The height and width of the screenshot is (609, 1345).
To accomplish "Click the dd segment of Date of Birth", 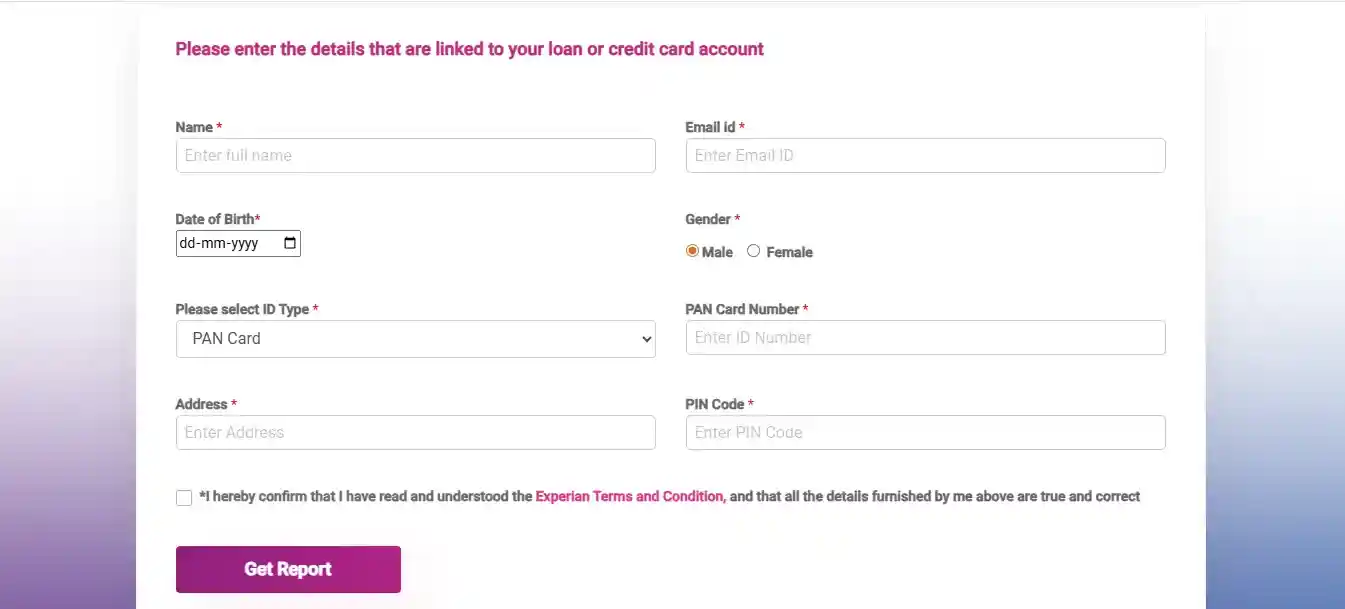I will 189,243.
